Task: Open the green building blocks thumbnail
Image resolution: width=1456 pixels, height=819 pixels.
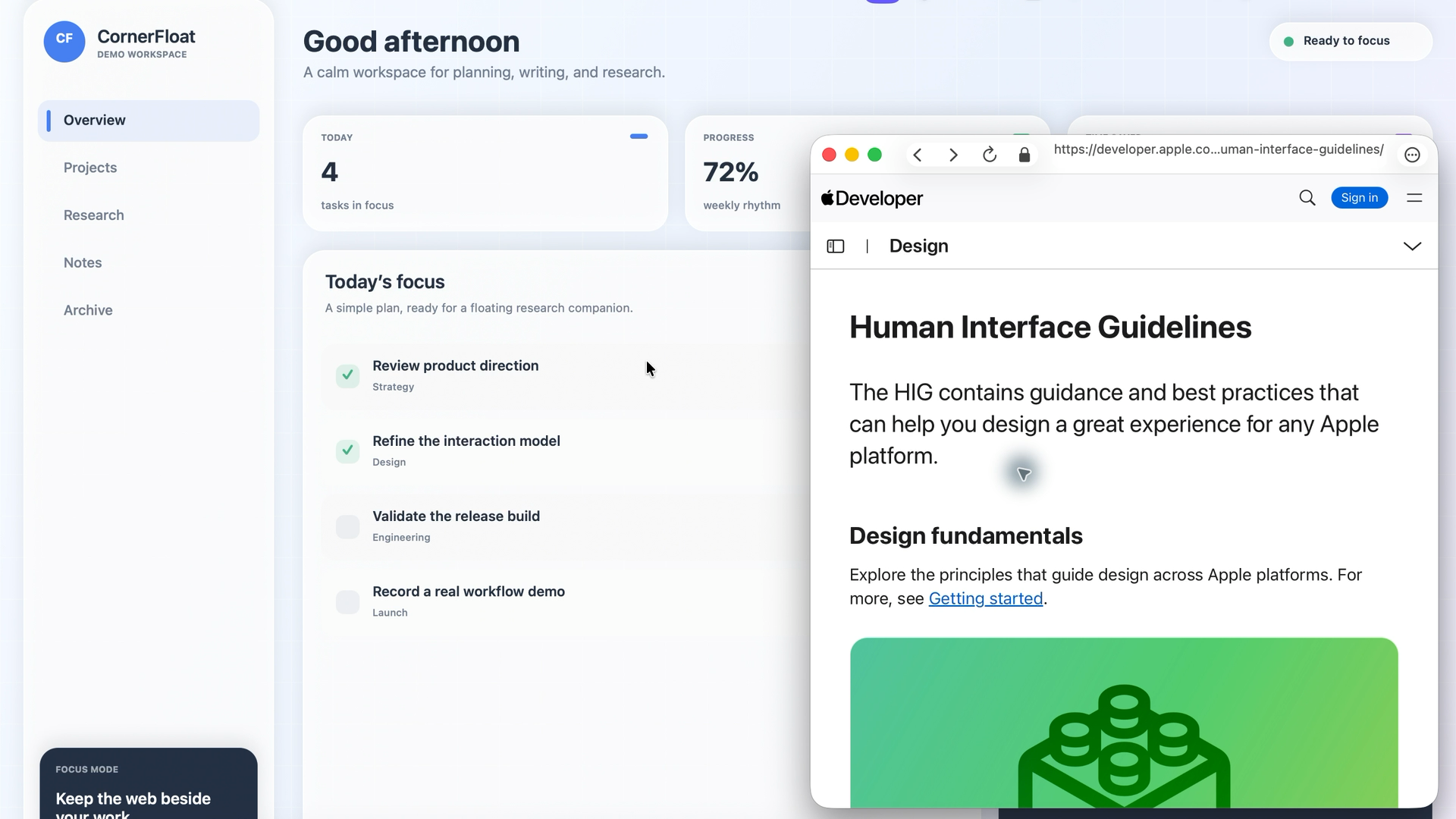Action: [1124, 723]
